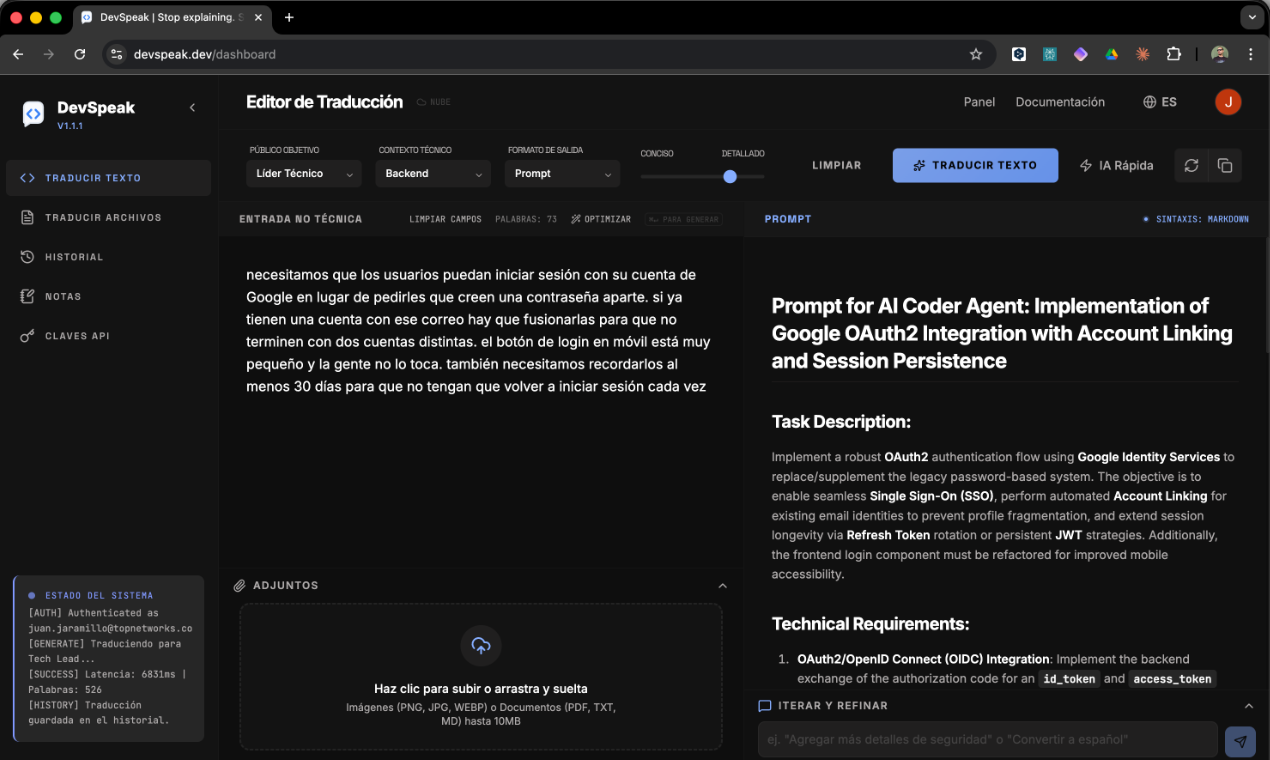This screenshot has height=760, width=1270.
Task: Go to the Panel link
Action: tap(979, 102)
